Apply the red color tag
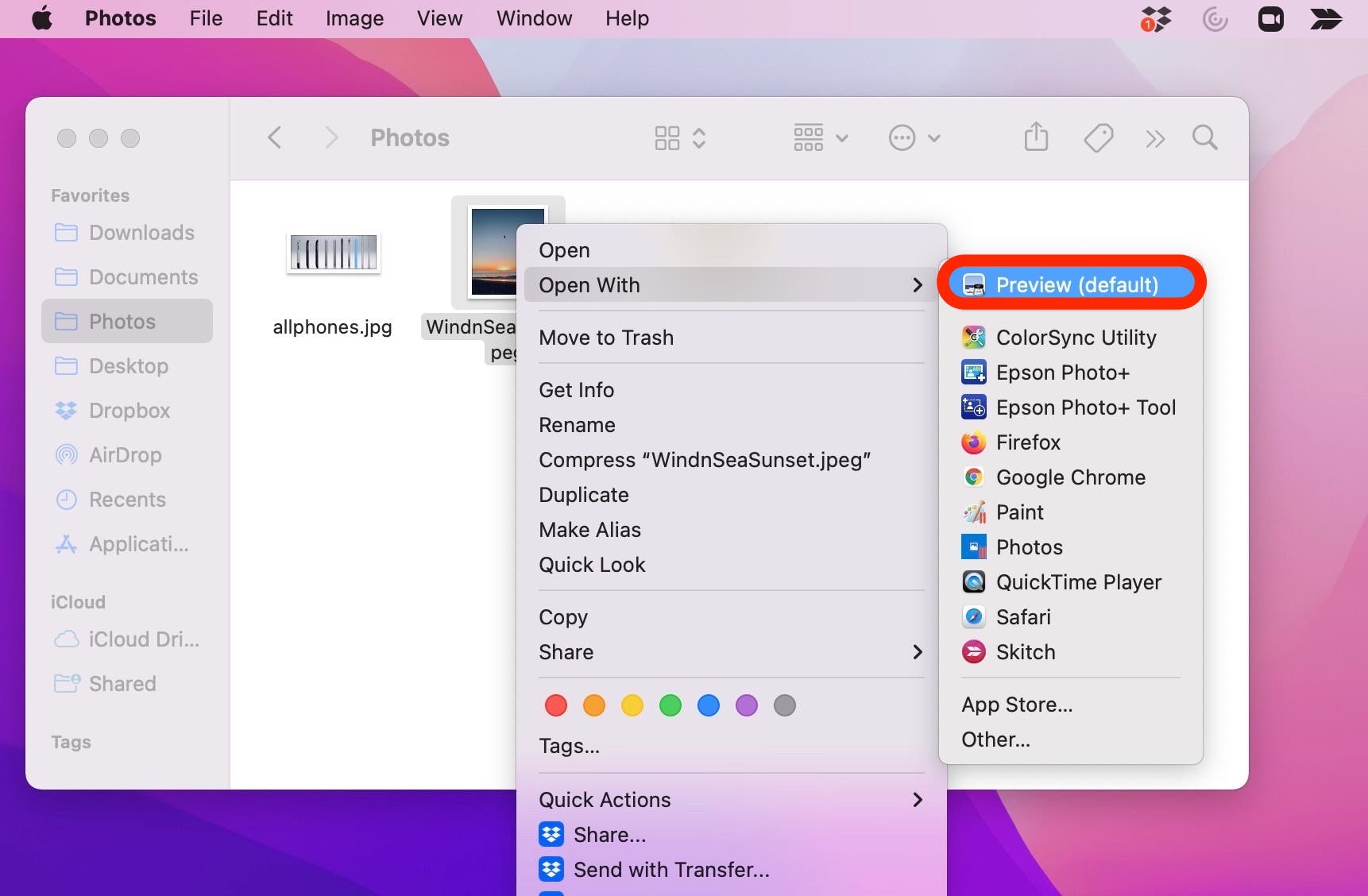The image size is (1368, 896). coord(556,705)
